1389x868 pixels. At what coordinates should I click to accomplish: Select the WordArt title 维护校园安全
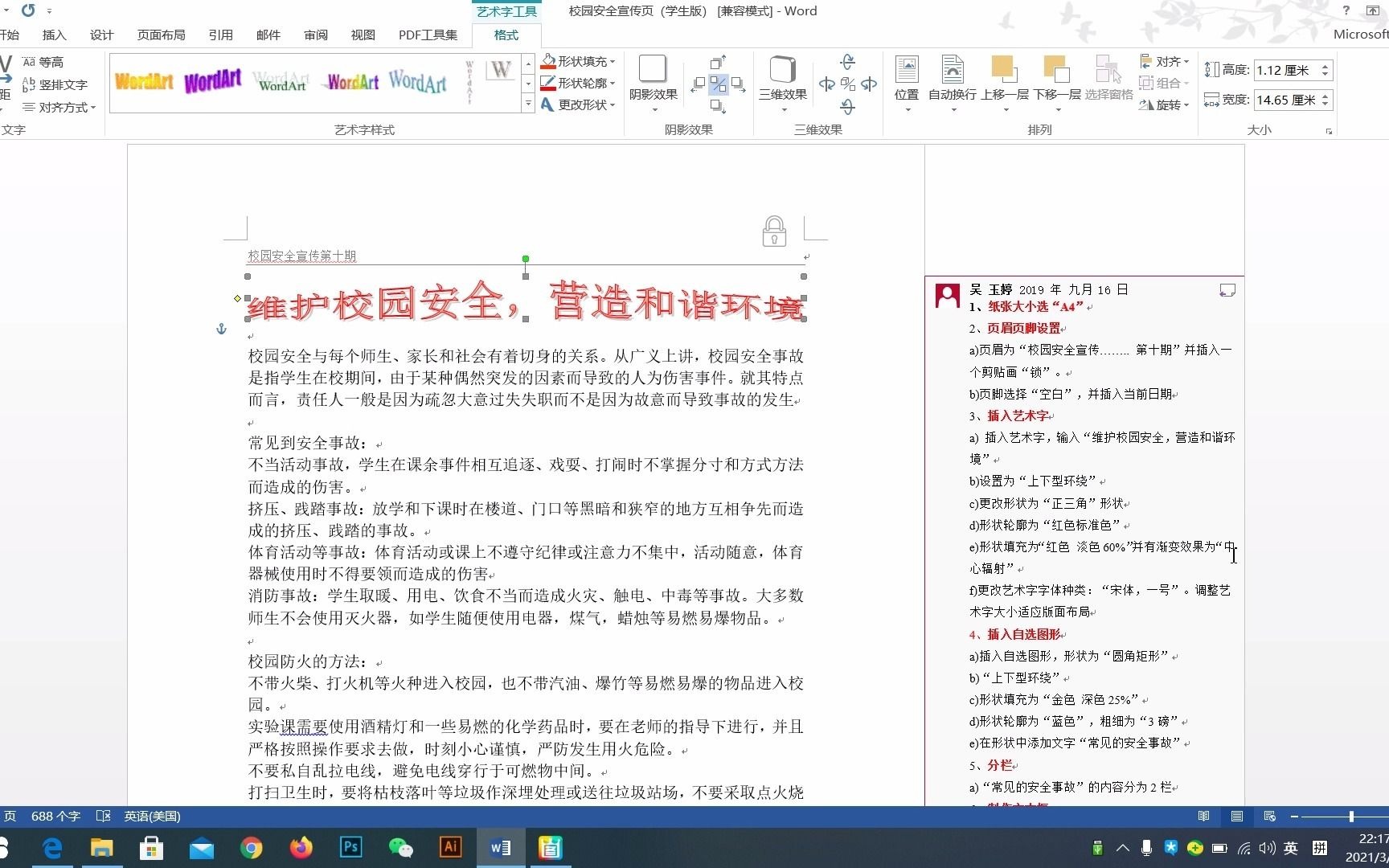(526, 301)
